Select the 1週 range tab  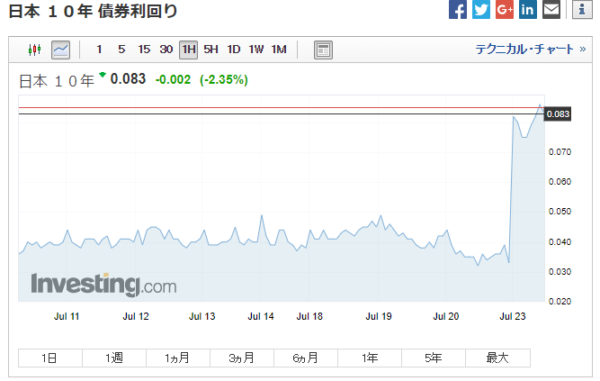click(114, 358)
